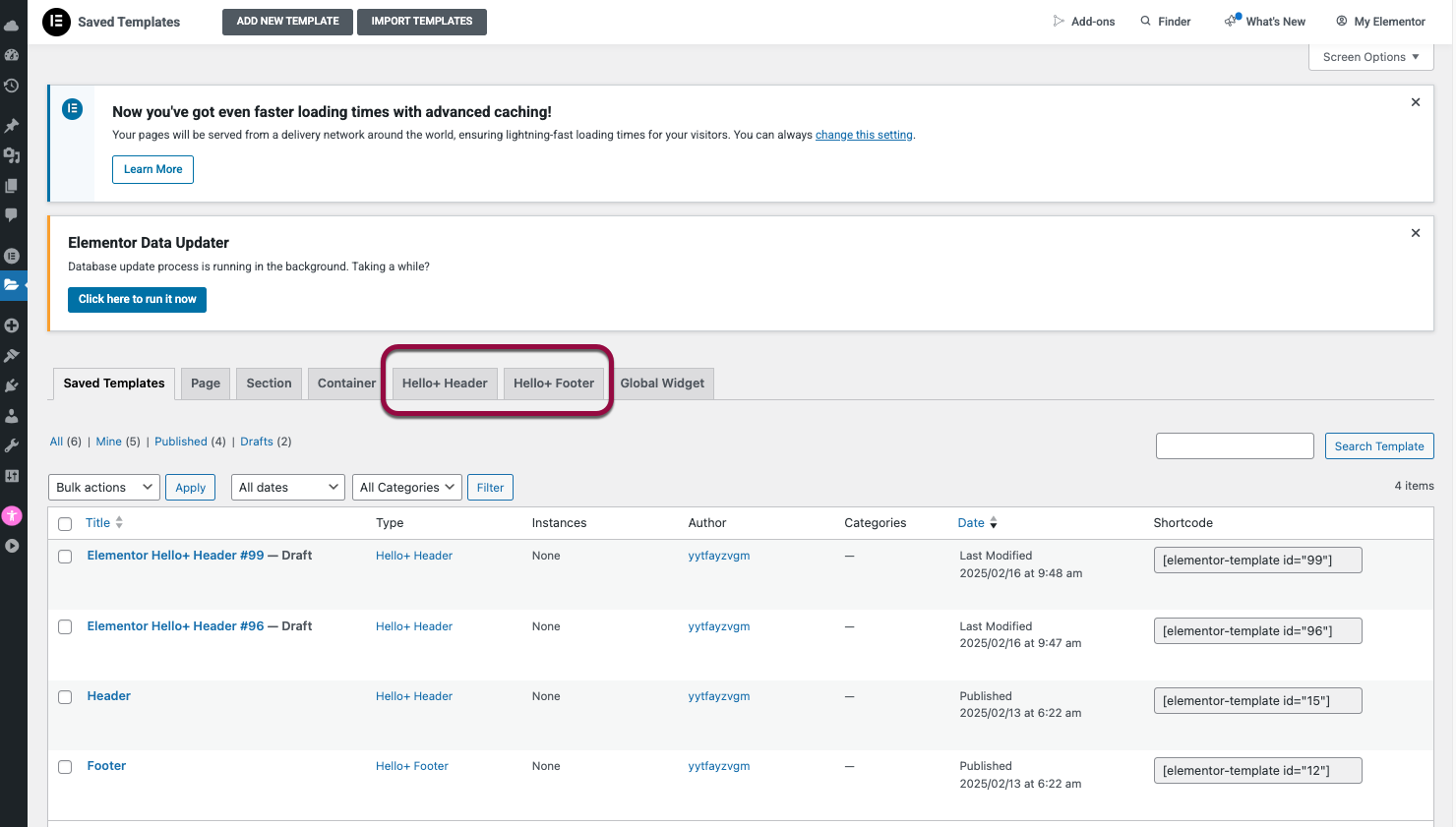The image size is (1456, 827).
Task: Open Add-ons in the top bar
Action: 1083,22
